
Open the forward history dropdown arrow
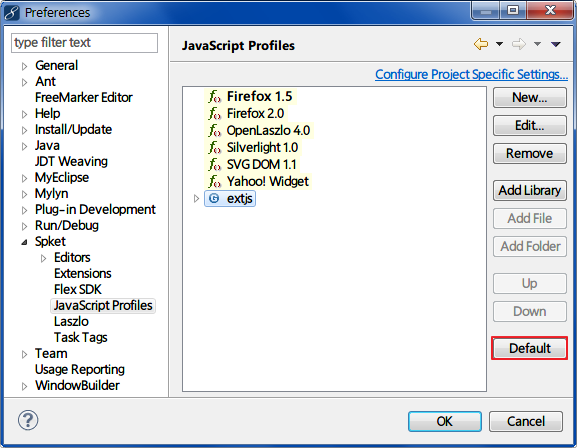(537, 44)
